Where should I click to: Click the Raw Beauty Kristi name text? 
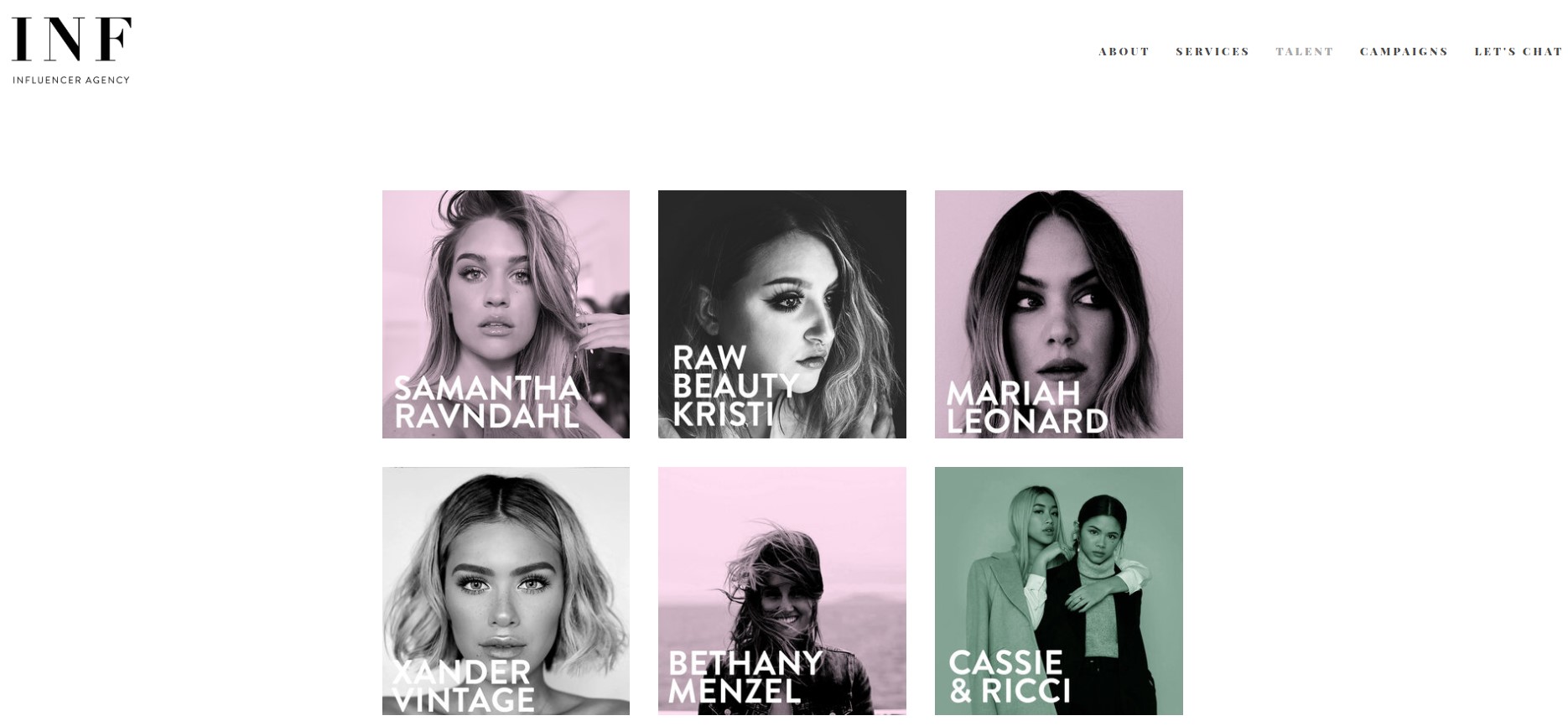(x=735, y=386)
